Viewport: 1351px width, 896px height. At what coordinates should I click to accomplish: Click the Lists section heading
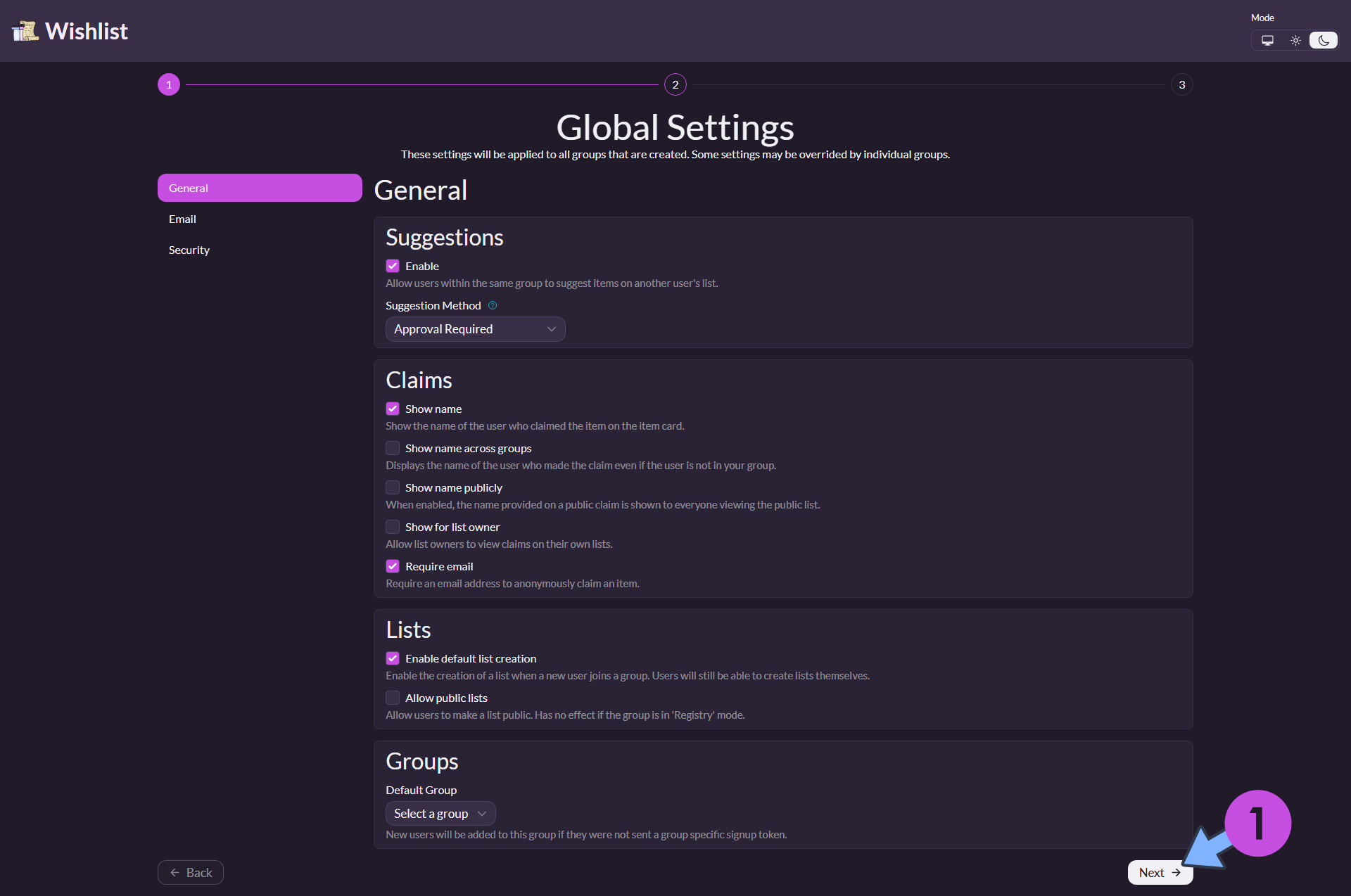coord(408,630)
